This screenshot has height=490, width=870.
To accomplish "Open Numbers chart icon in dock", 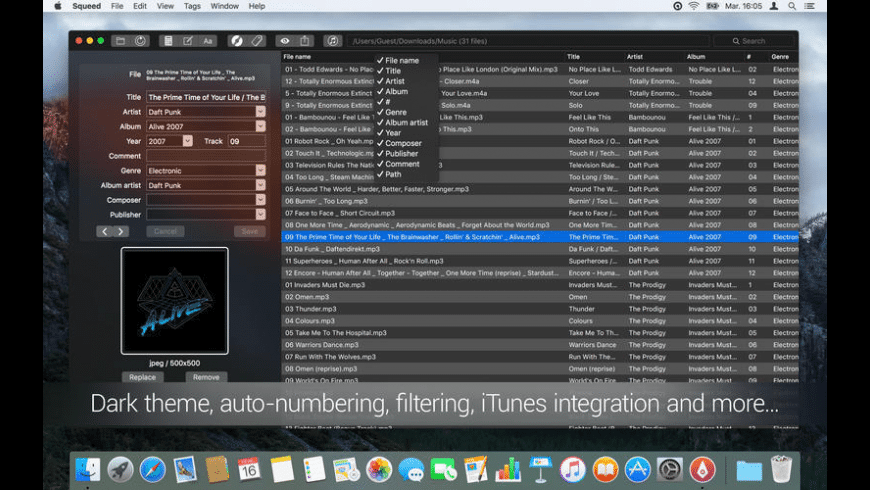I will pos(508,469).
